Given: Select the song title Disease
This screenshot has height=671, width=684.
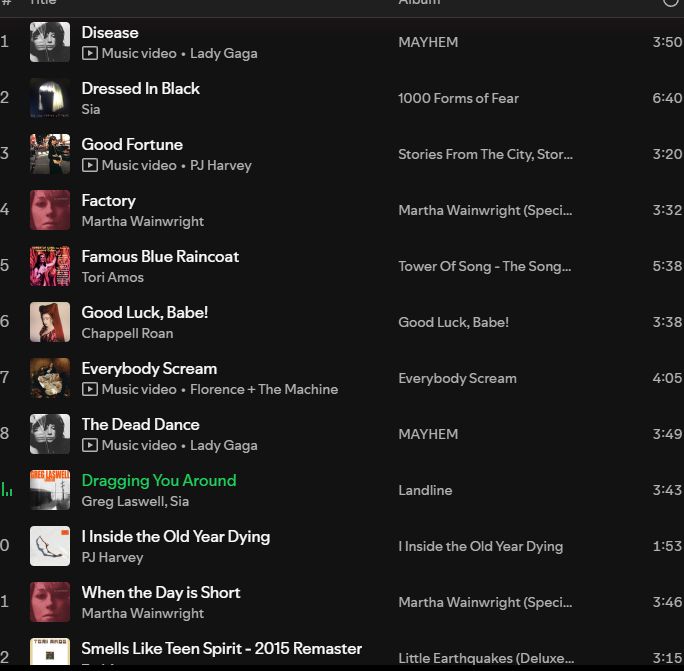Looking at the screenshot, I should 110,33.
